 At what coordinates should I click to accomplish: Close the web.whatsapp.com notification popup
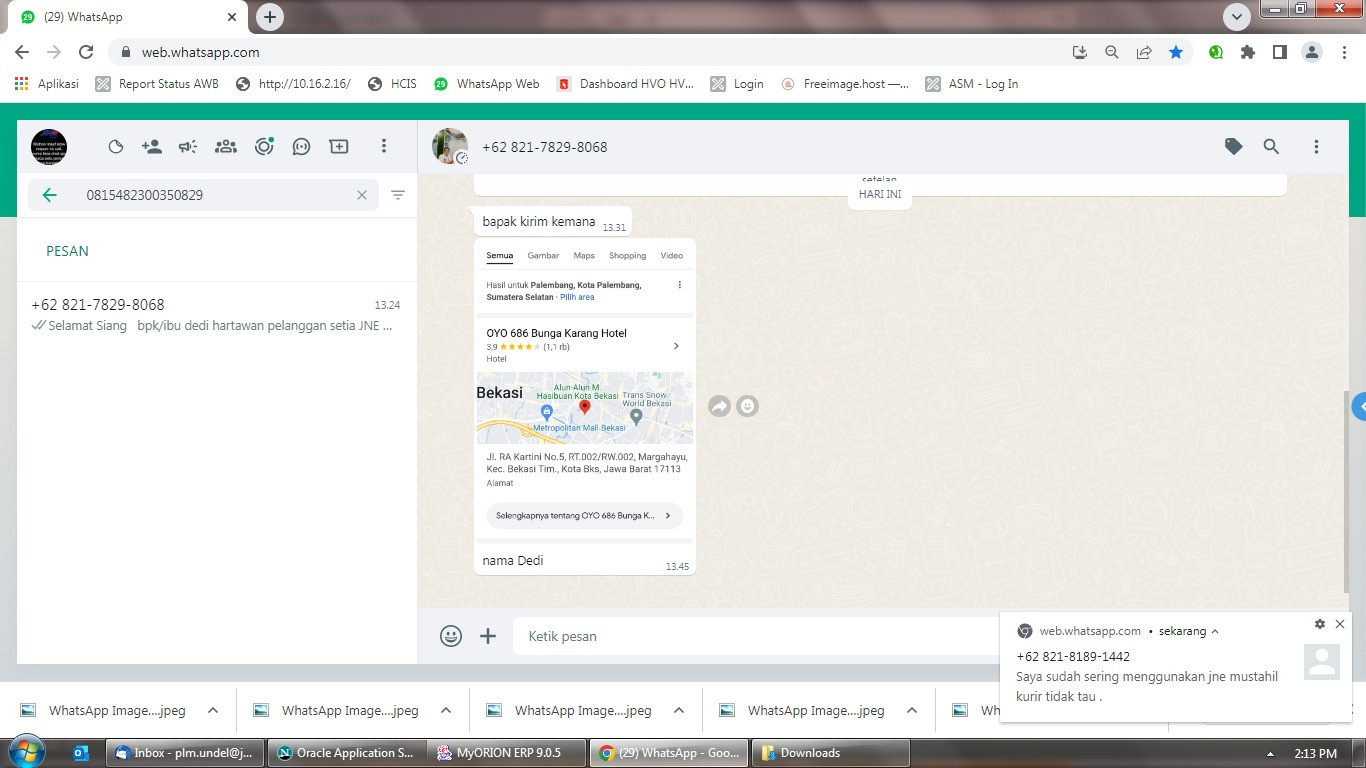(1340, 624)
